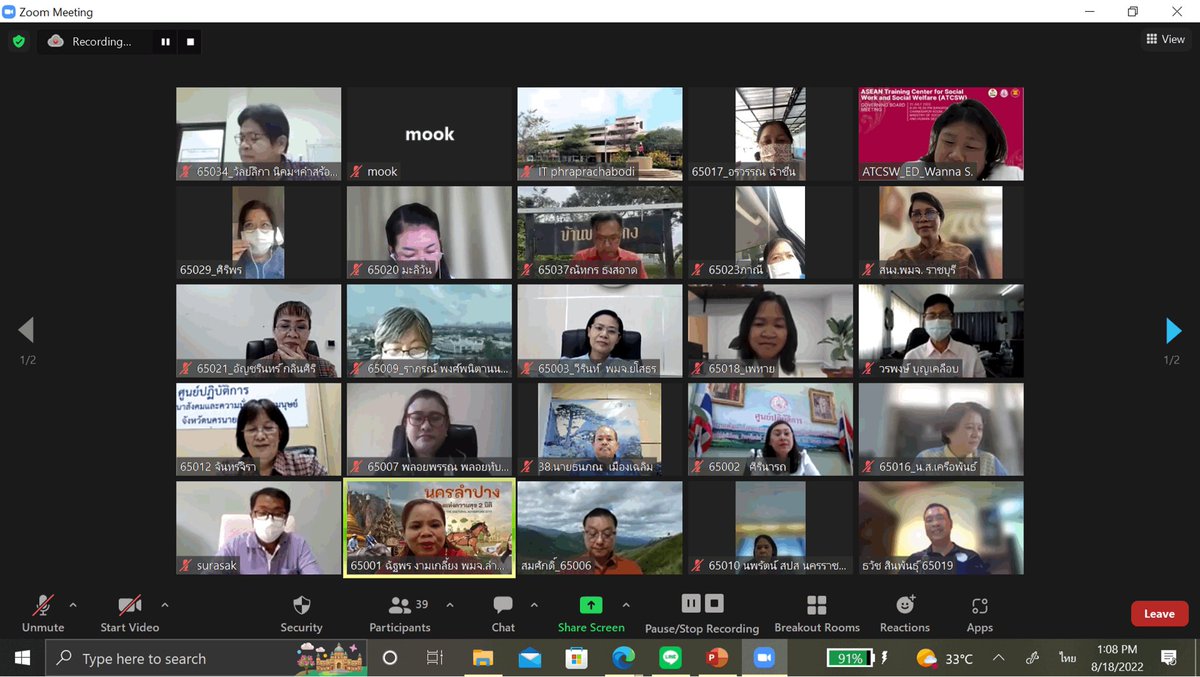Switch Thai input language indicator

coord(1068,658)
